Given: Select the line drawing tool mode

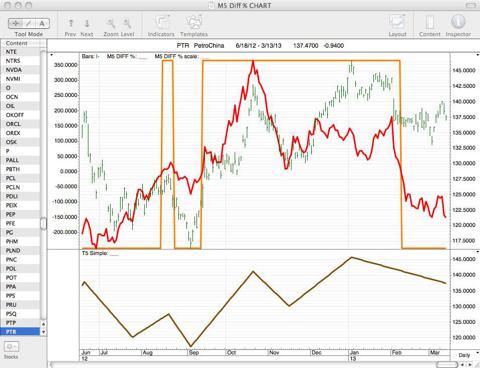Looking at the screenshot, I should coord(29,23).
